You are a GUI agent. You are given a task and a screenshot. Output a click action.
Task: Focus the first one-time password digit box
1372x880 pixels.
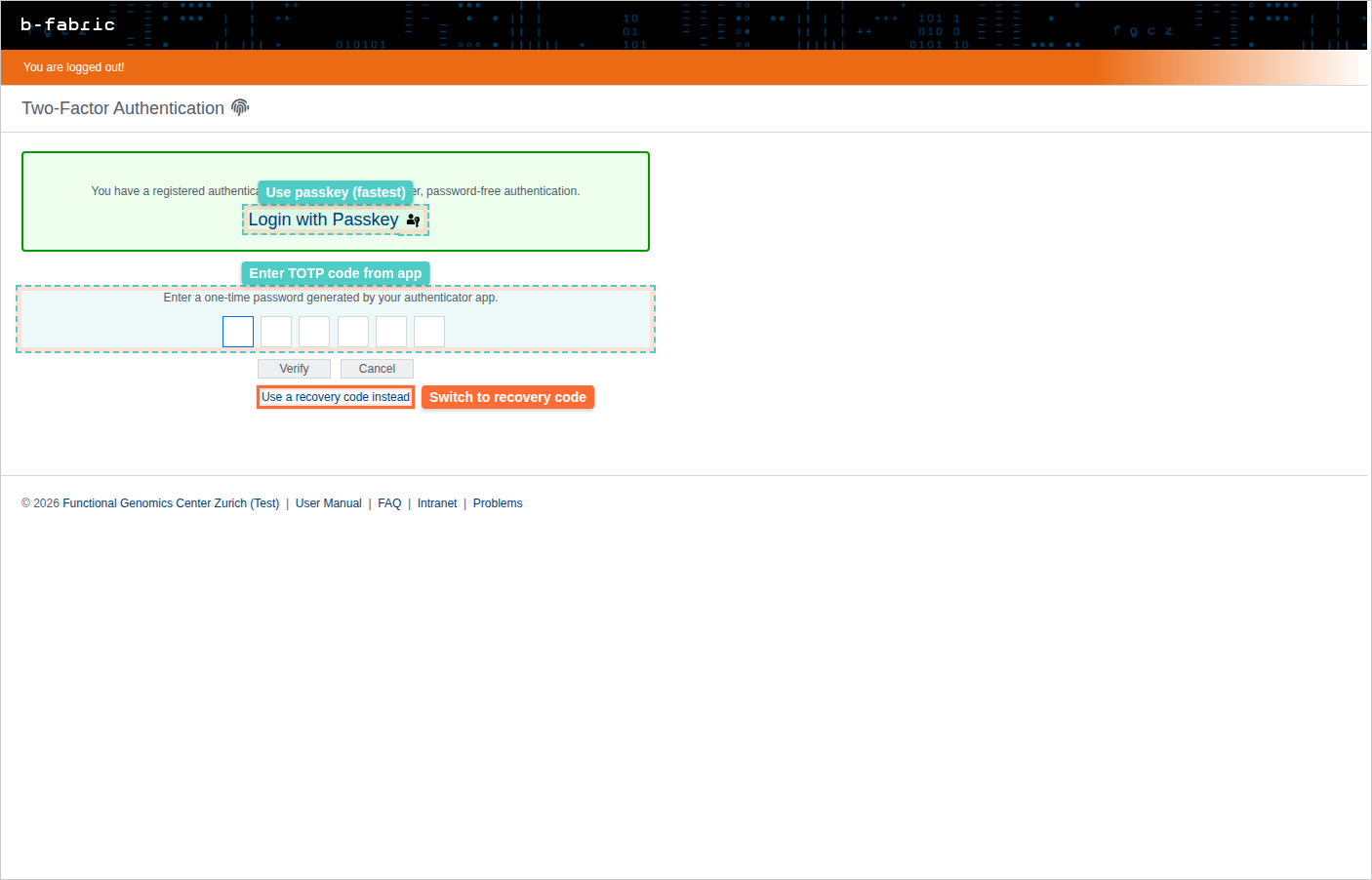pyautogui.click(x=238, y=332)
